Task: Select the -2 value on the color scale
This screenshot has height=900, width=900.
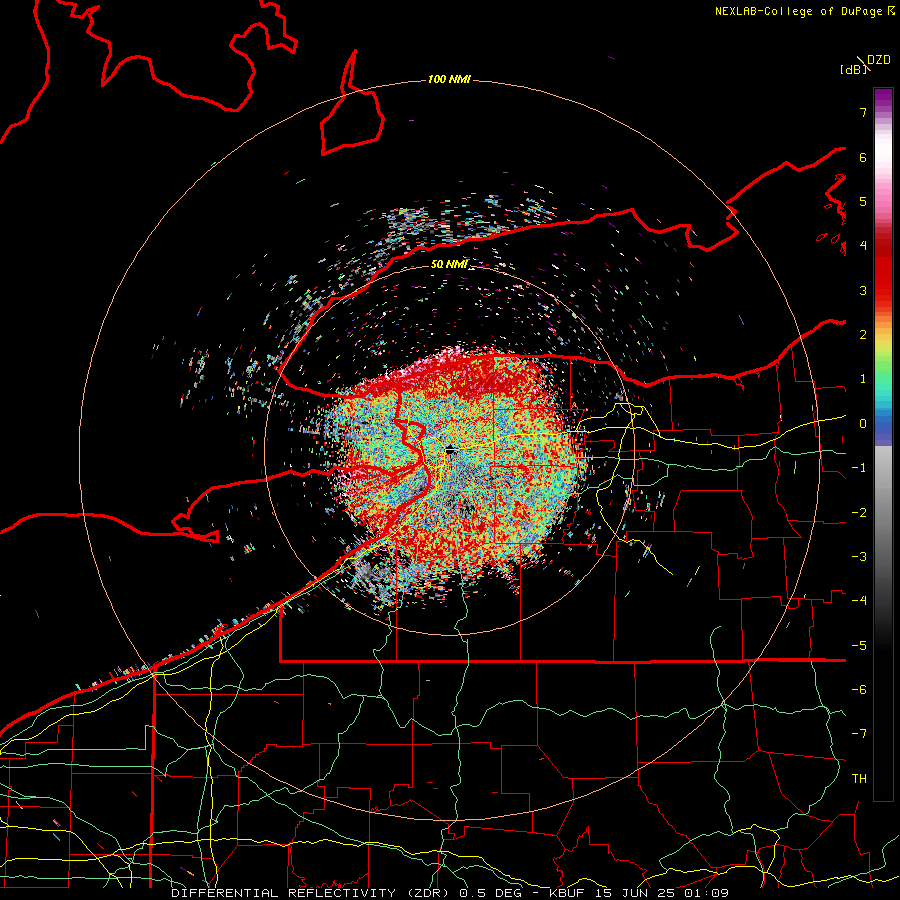Action: 859,513
